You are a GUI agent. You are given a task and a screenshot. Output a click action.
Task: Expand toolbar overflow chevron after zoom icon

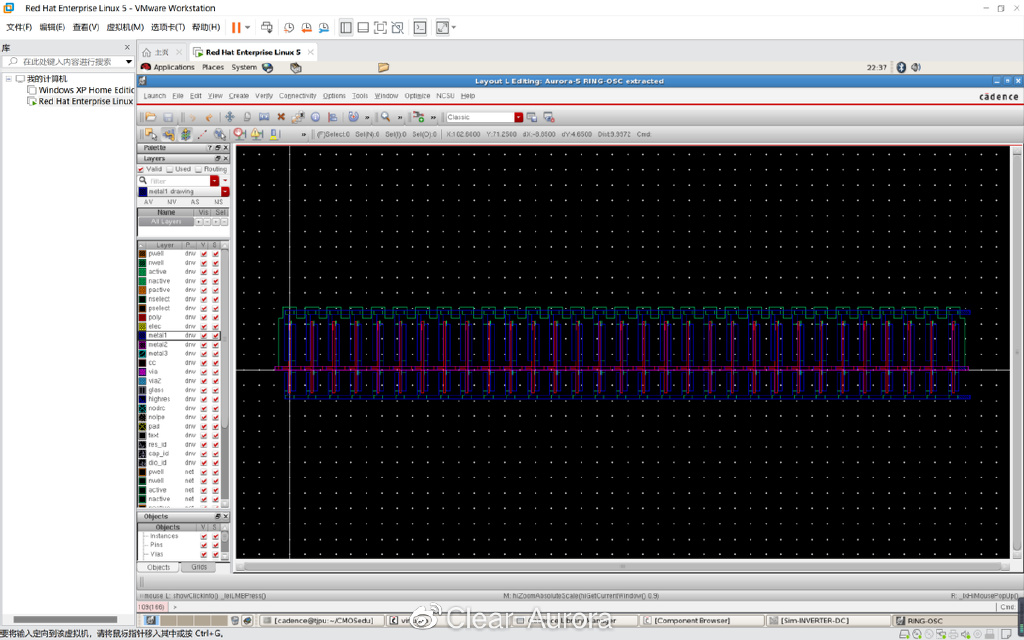point(400,118)
